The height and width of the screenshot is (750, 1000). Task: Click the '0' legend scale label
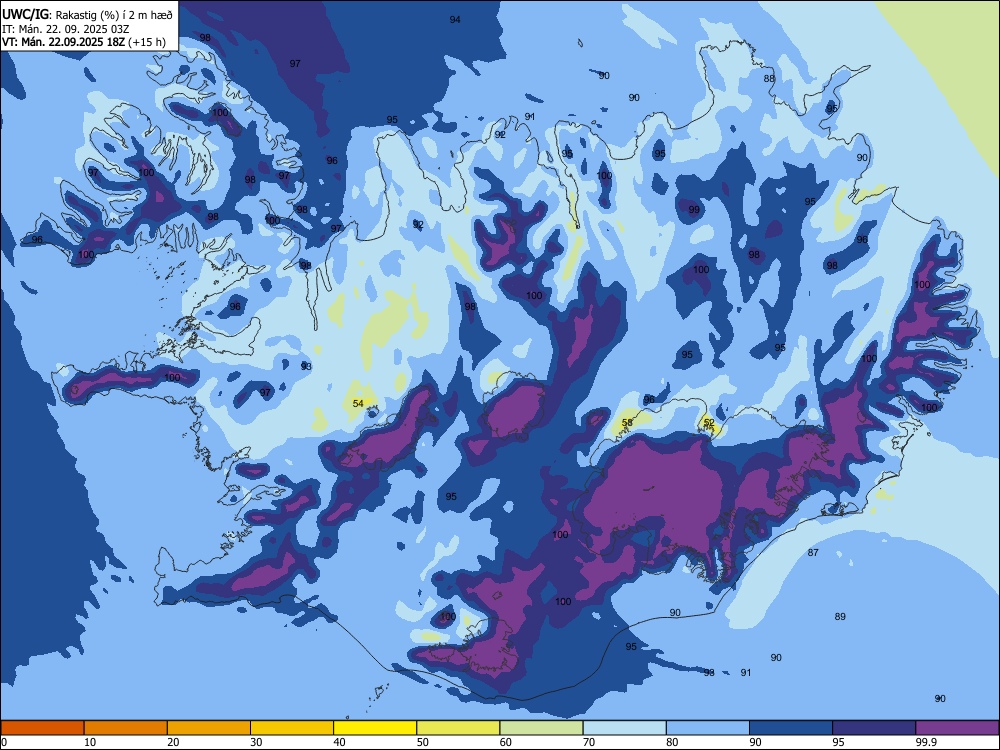(4, 742)
